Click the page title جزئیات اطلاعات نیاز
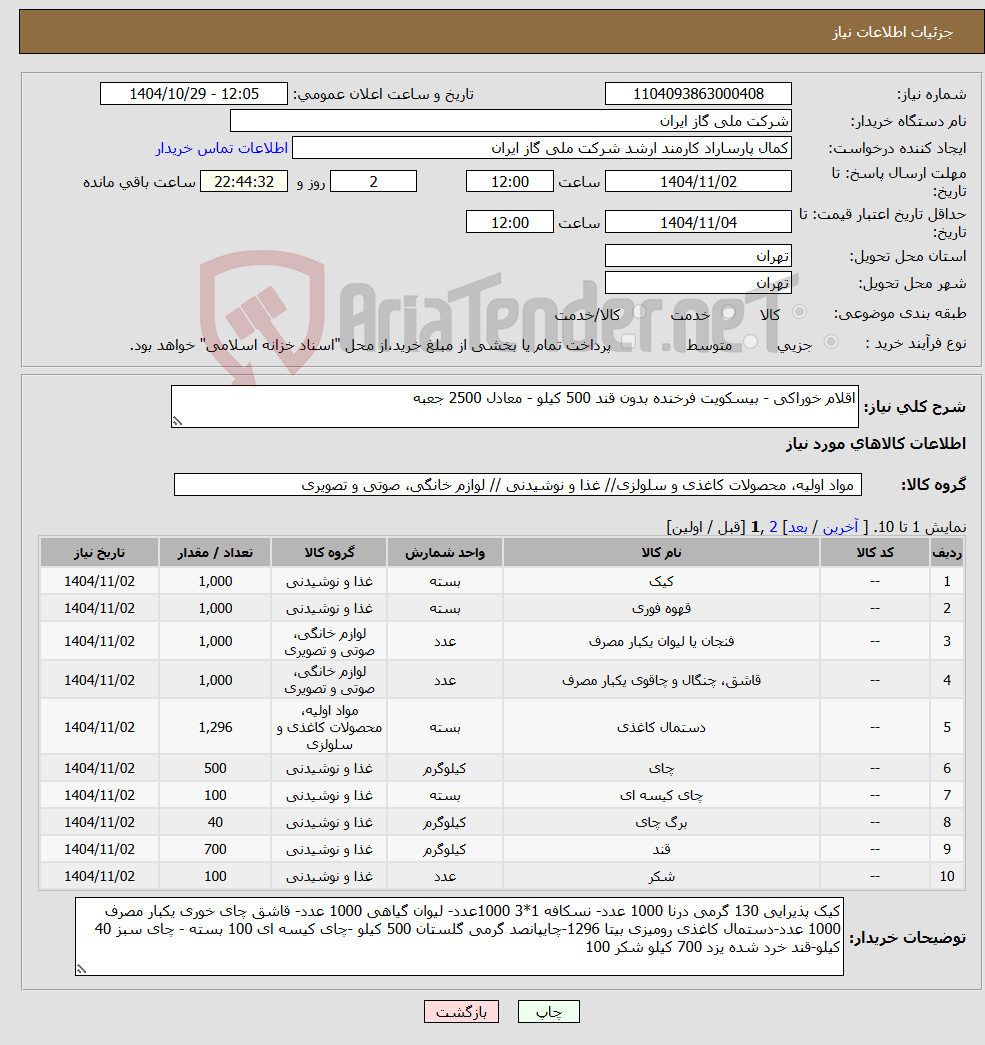The width and height of the screenshot is (985, 1045). 892,32
